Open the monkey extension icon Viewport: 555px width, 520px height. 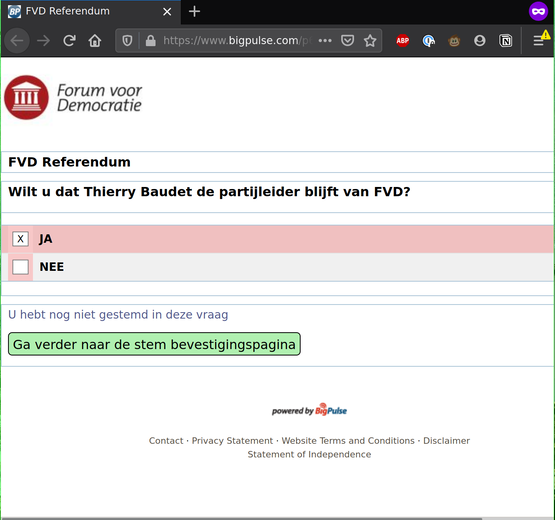[x=454, y=41]
